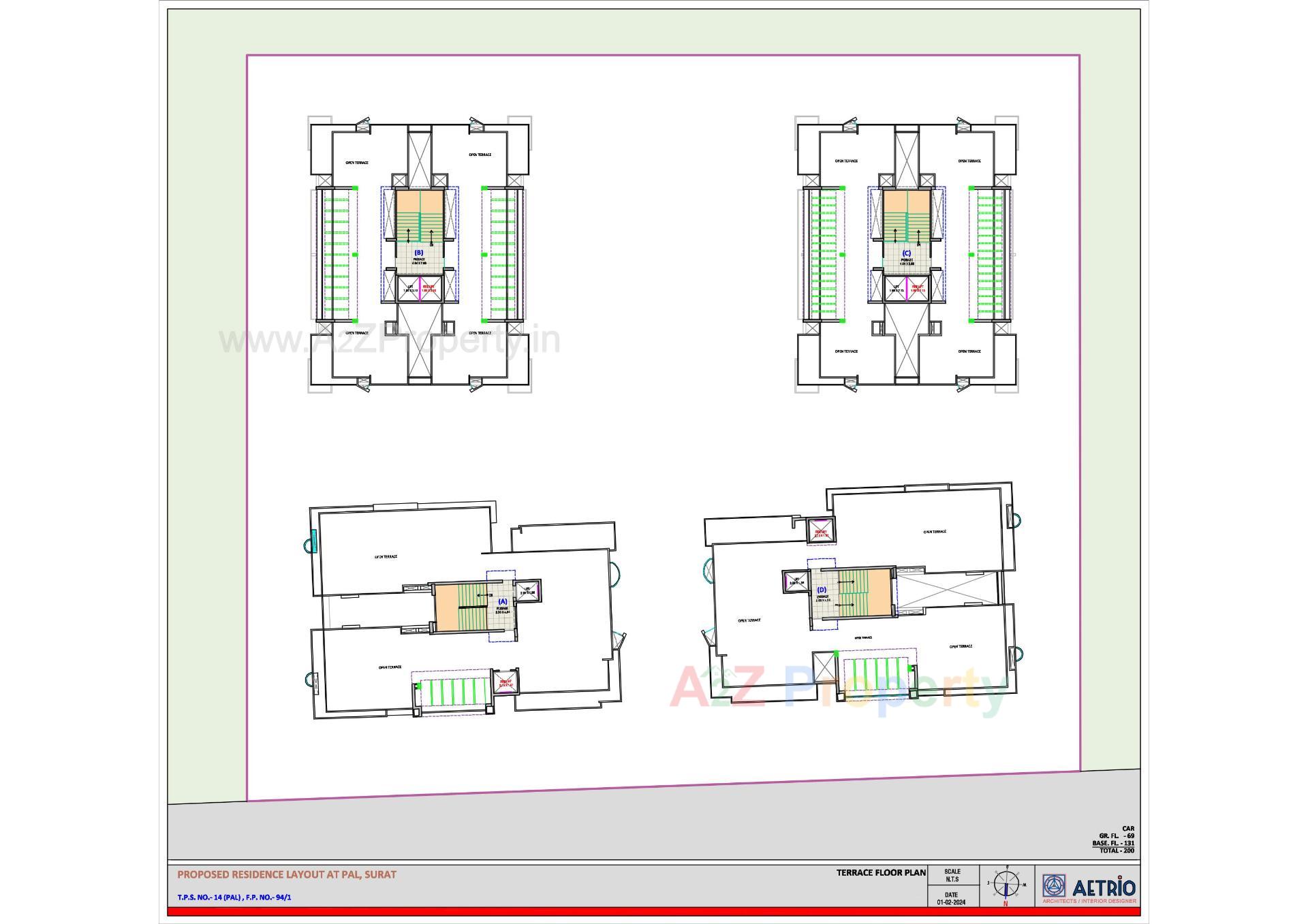Click the lift icon beside passage A
1308x924 pixels.
point(527,590)
